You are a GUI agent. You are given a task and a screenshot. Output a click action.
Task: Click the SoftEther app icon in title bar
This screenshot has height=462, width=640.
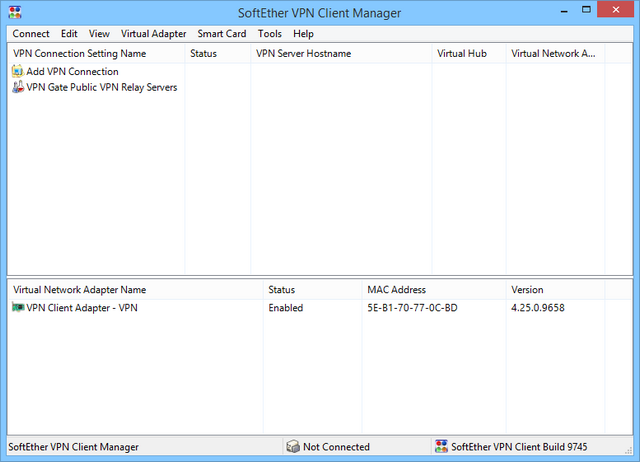14,12
